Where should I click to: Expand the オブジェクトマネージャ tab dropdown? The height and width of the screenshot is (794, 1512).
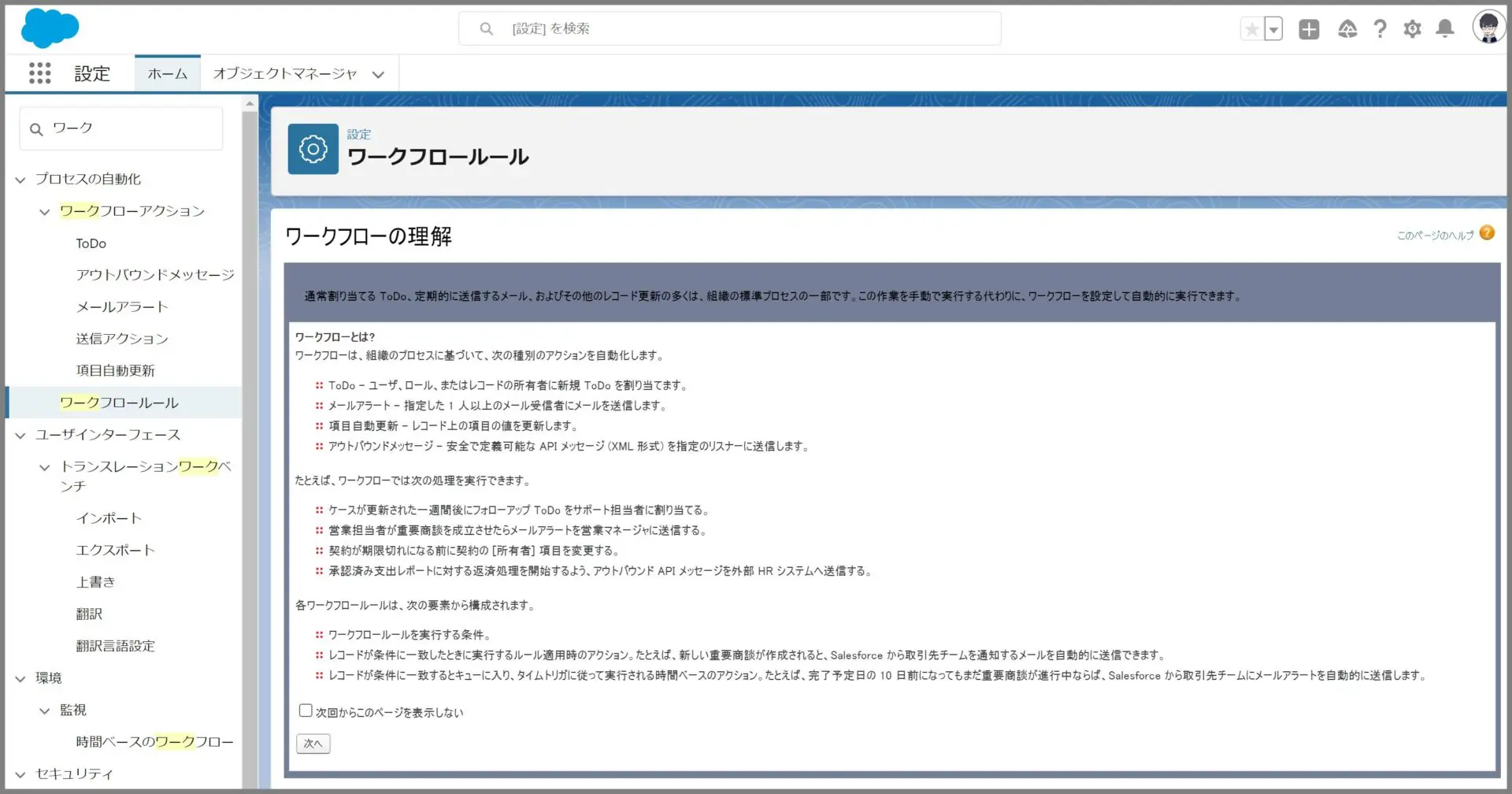[378, 75]
